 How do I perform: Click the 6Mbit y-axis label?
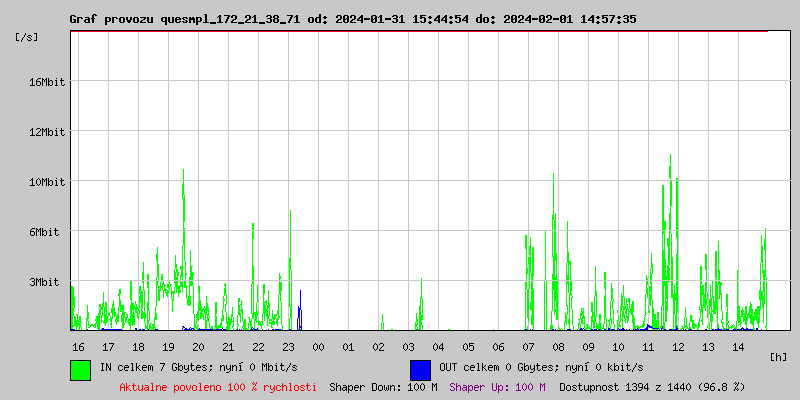point(50,232)
